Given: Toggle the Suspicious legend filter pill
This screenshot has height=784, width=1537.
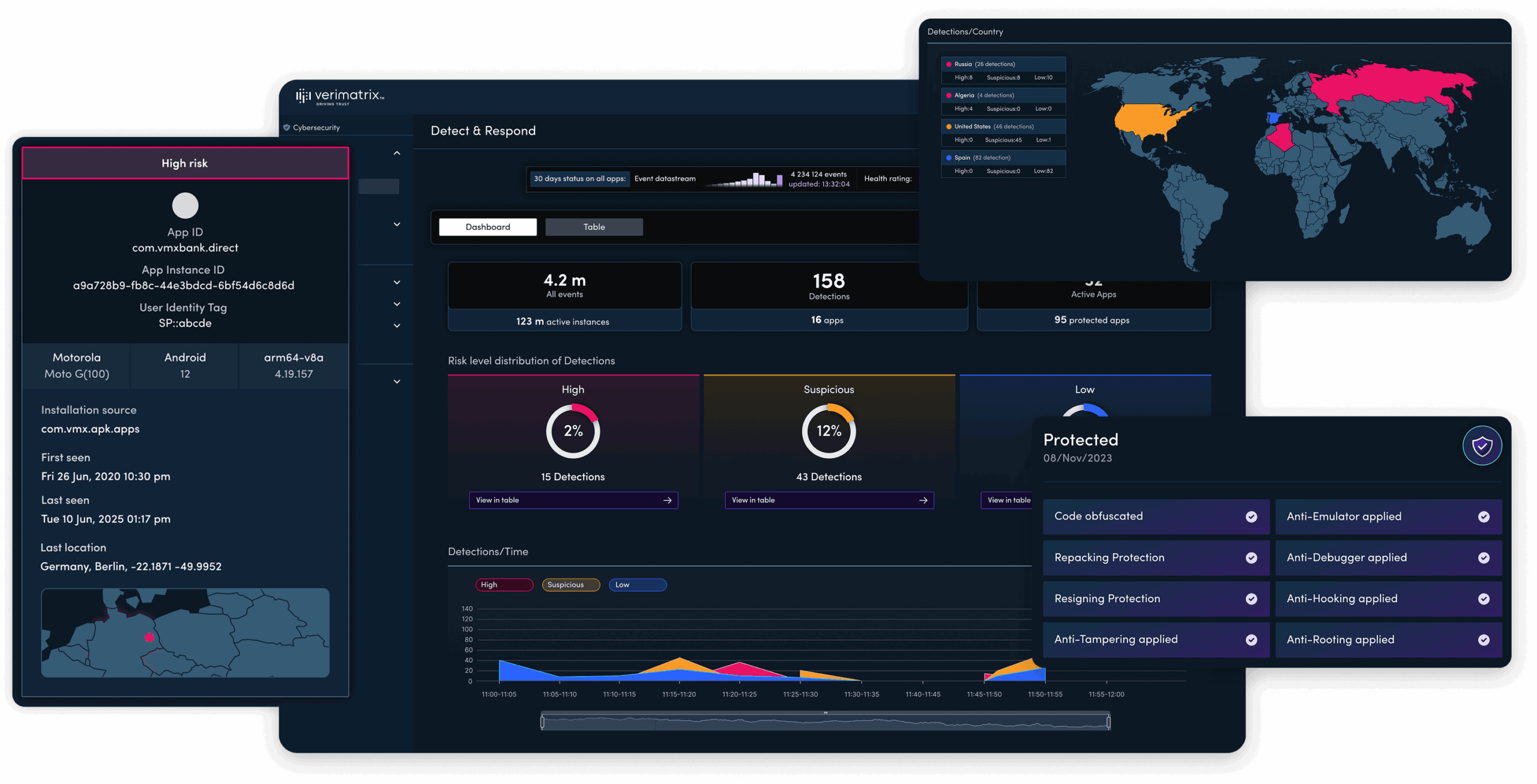Looking at the screenshot, I should (x=570, y=585).
